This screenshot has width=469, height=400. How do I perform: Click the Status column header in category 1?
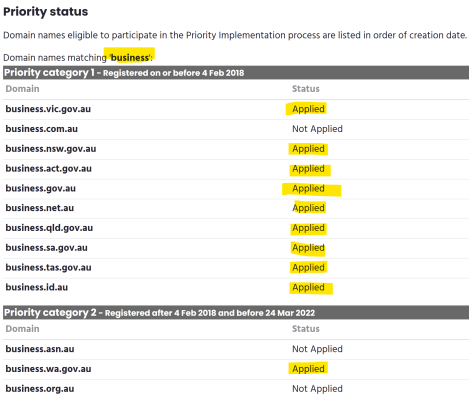tap(306, 89)
